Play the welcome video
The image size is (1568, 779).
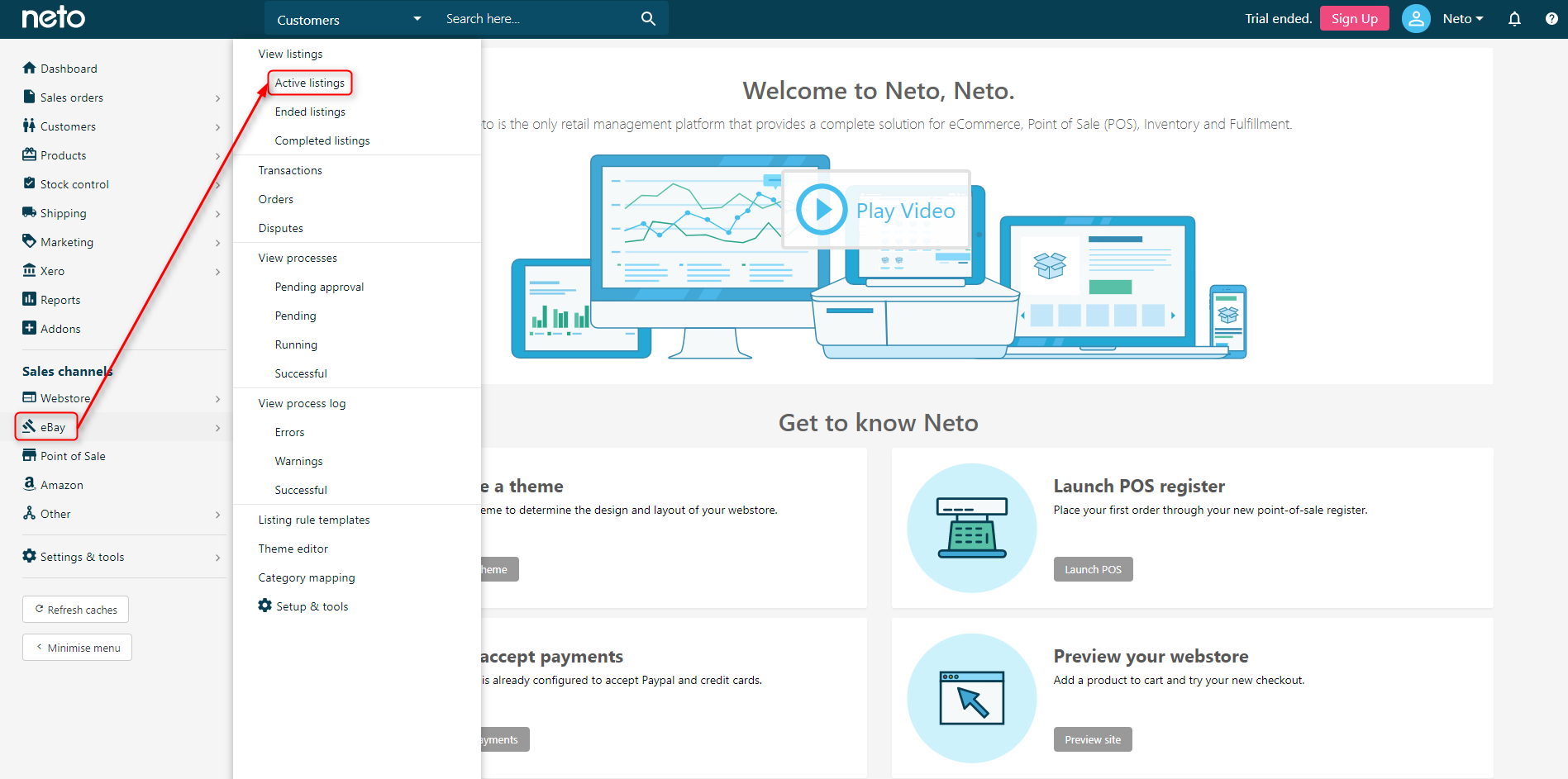[875, 210]
